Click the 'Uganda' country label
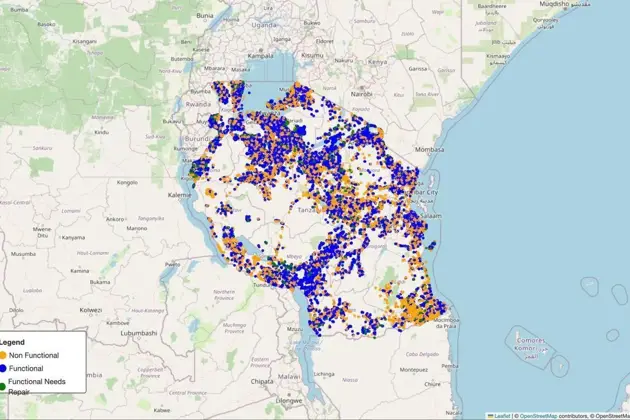This screenshot has width=630, height=420. click(x=264, y=25)
